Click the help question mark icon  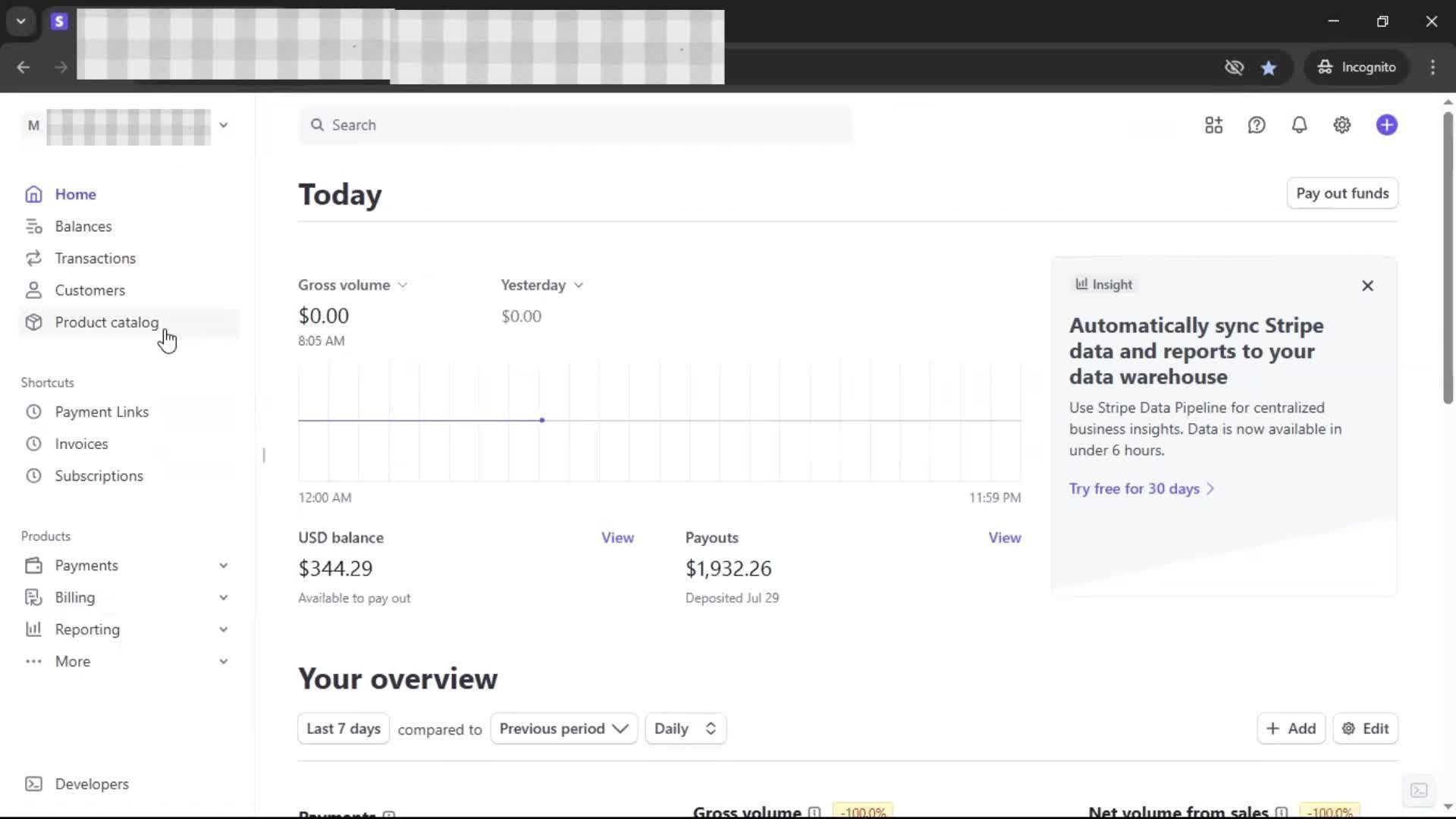click(x=1257, y=125)
